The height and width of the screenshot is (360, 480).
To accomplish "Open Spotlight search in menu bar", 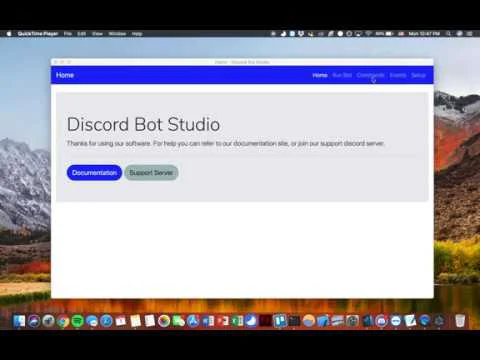I will click(x=449, y=34).
